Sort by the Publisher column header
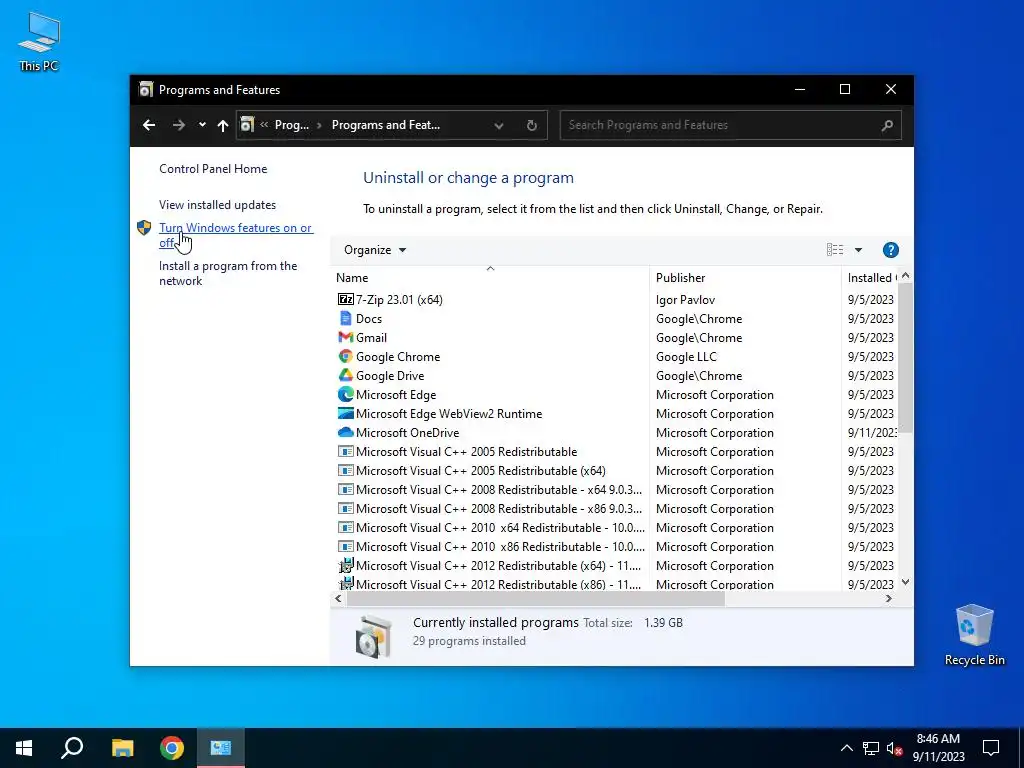 click(745, 278)
